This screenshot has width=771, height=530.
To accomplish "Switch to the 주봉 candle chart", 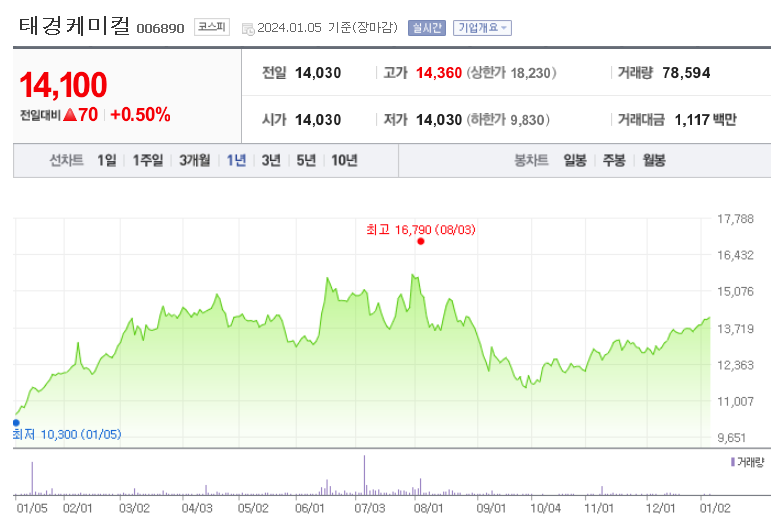I will click(614, 160).
